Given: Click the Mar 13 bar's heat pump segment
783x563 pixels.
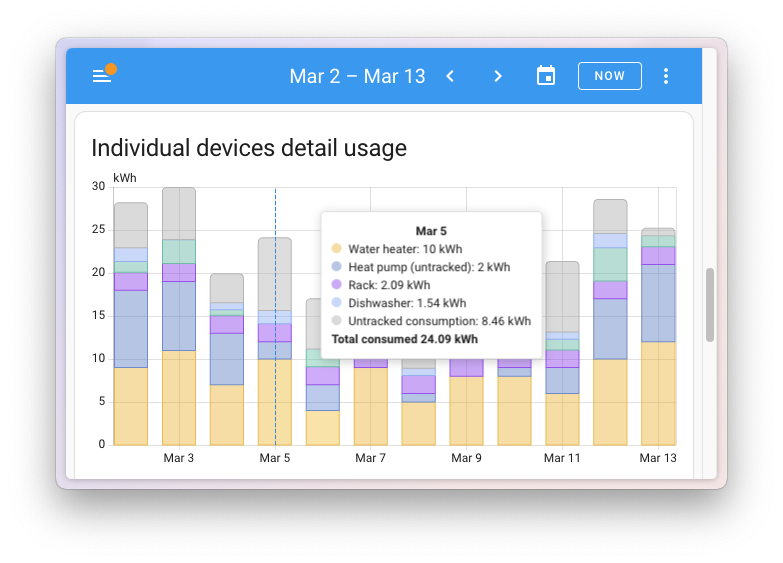Looking at the screenshot, I should [x=658, y=303].
